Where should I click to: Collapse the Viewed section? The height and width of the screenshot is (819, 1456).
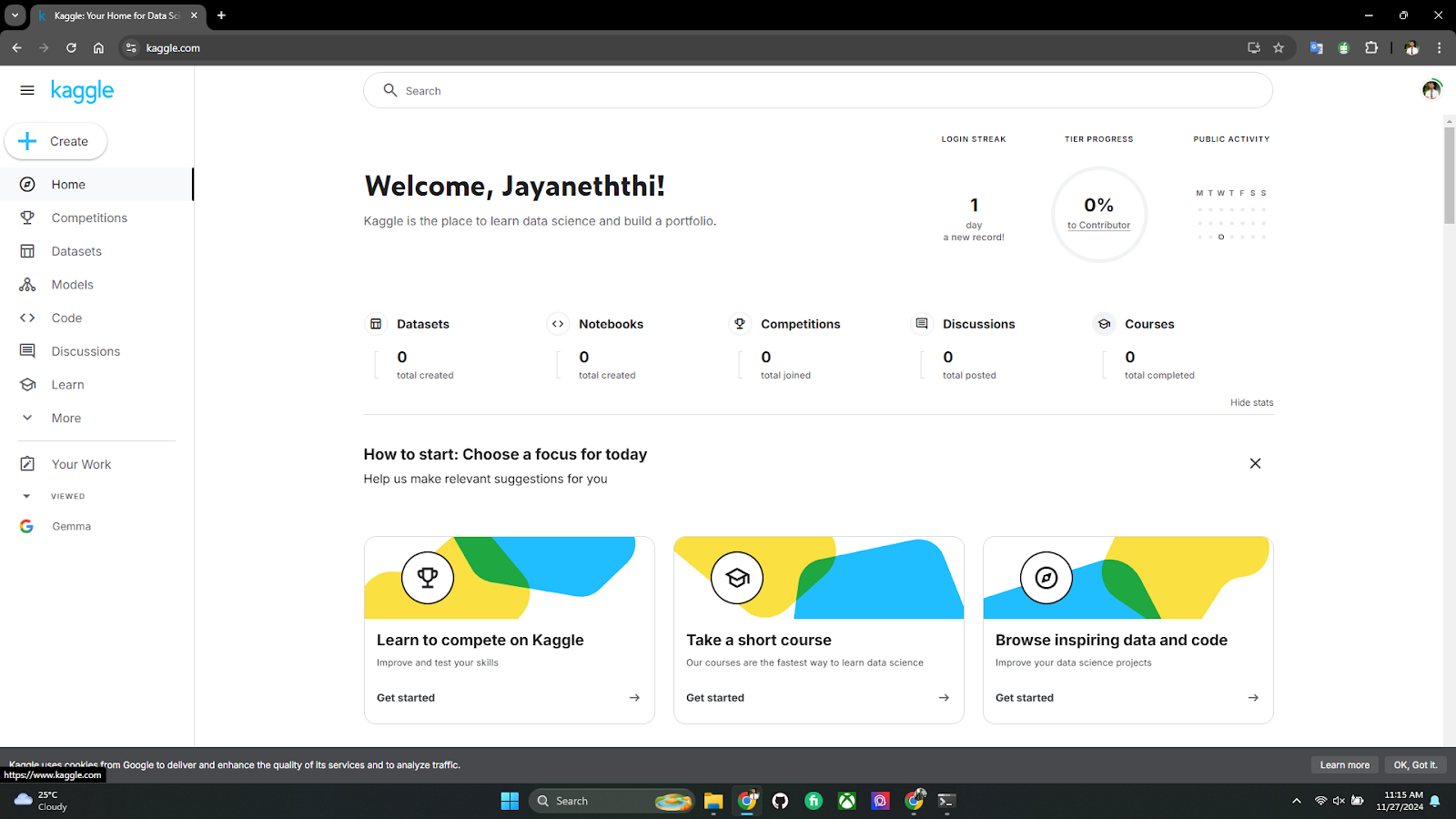click(x=26, y=496)
